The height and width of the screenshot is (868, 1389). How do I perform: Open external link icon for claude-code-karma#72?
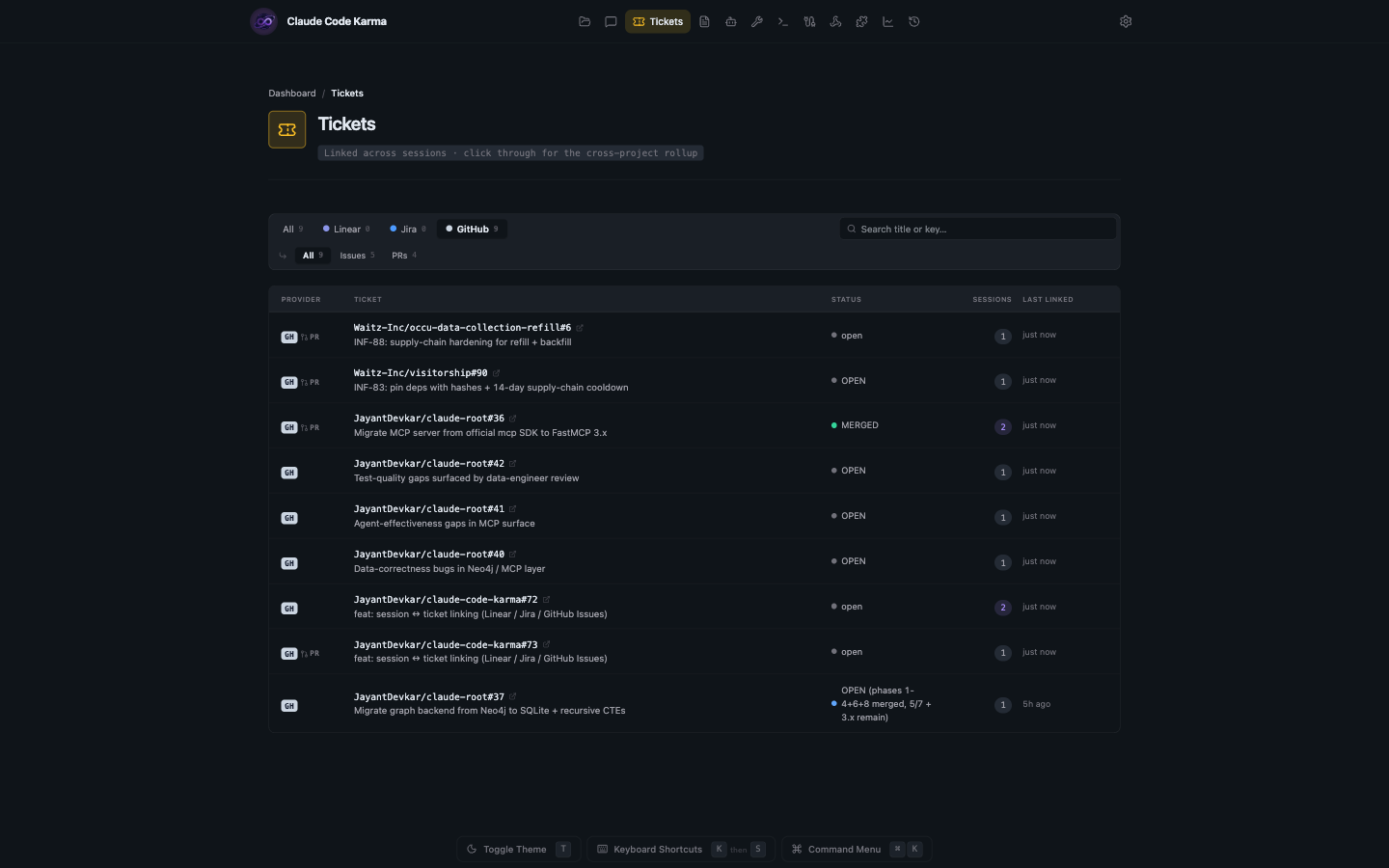[546, 600]
